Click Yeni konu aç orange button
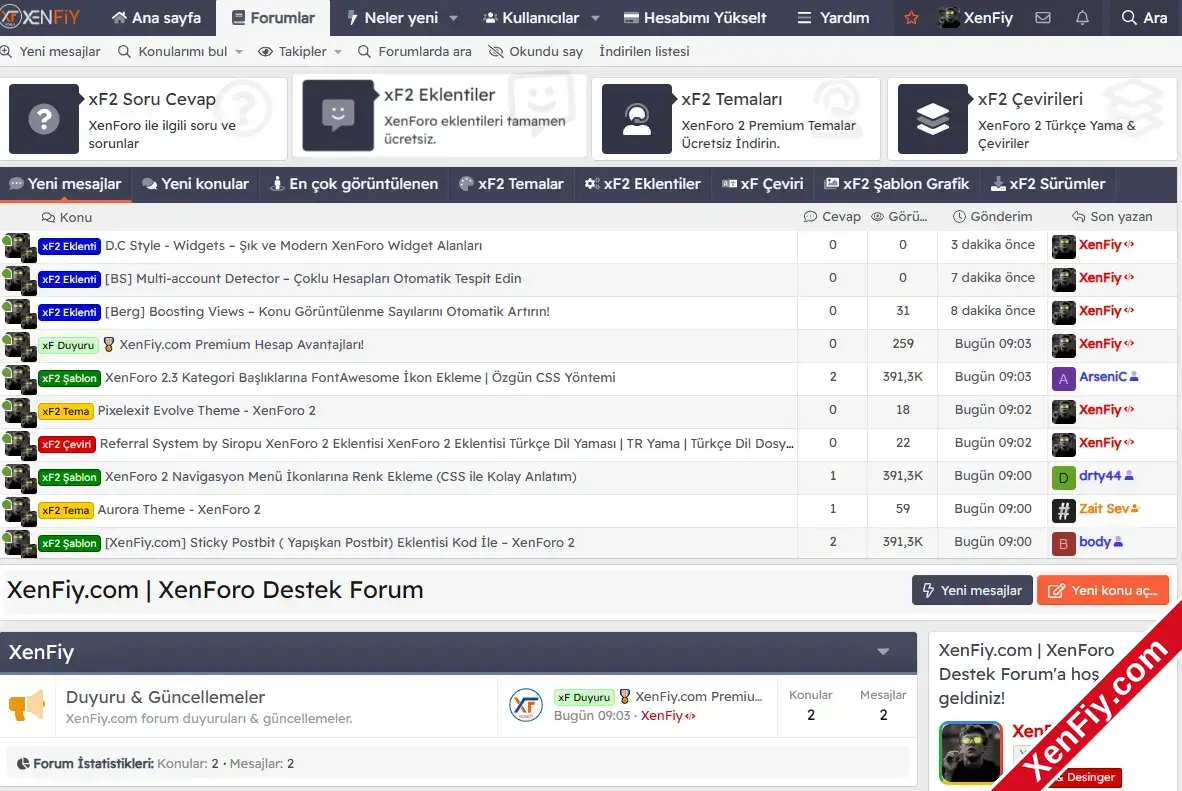Viewport: 1182px width, 791px height. pyautogui.click(x=1103, y=590)
